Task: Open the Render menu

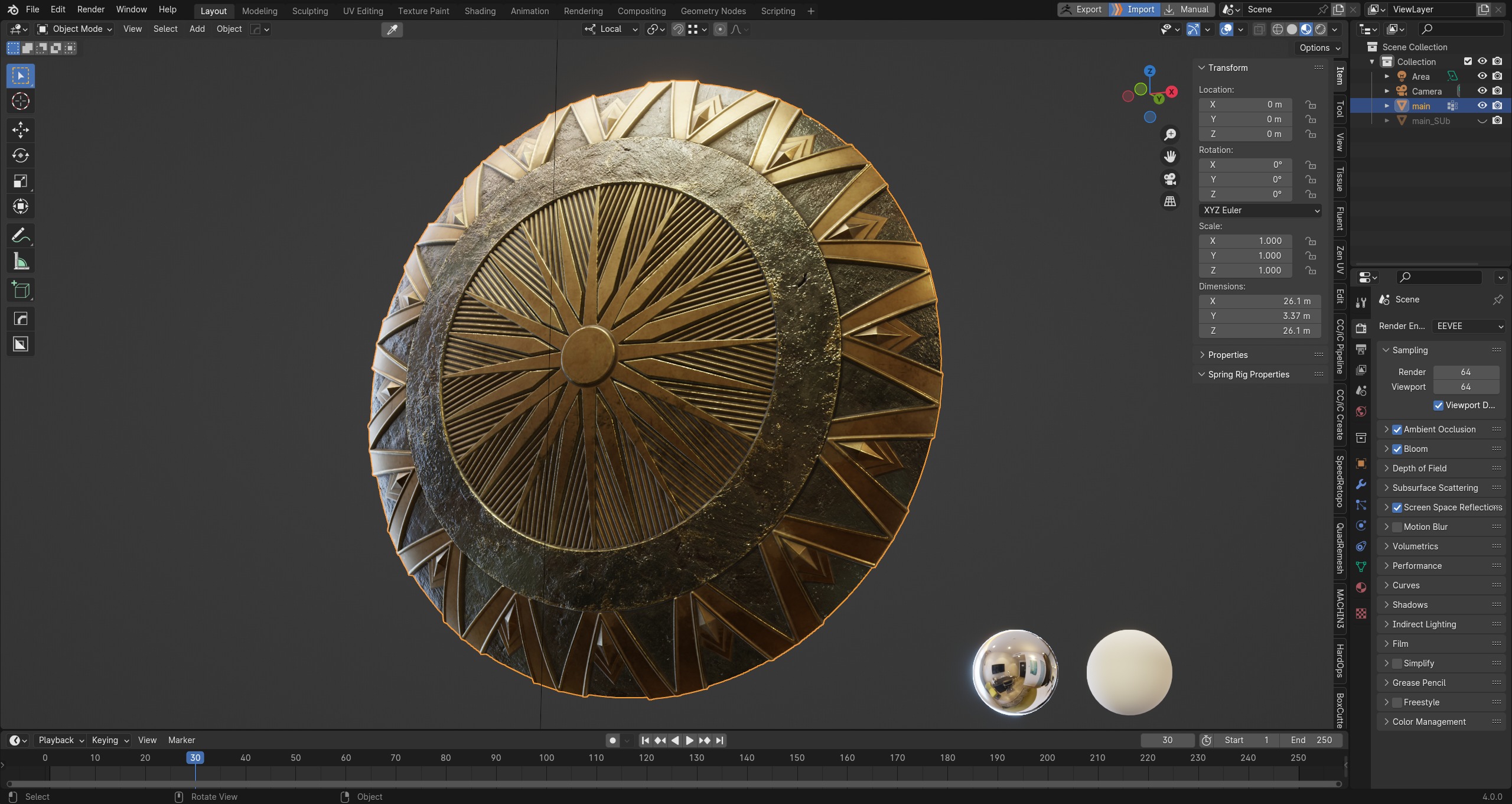Action: click(x=91, y=9)
